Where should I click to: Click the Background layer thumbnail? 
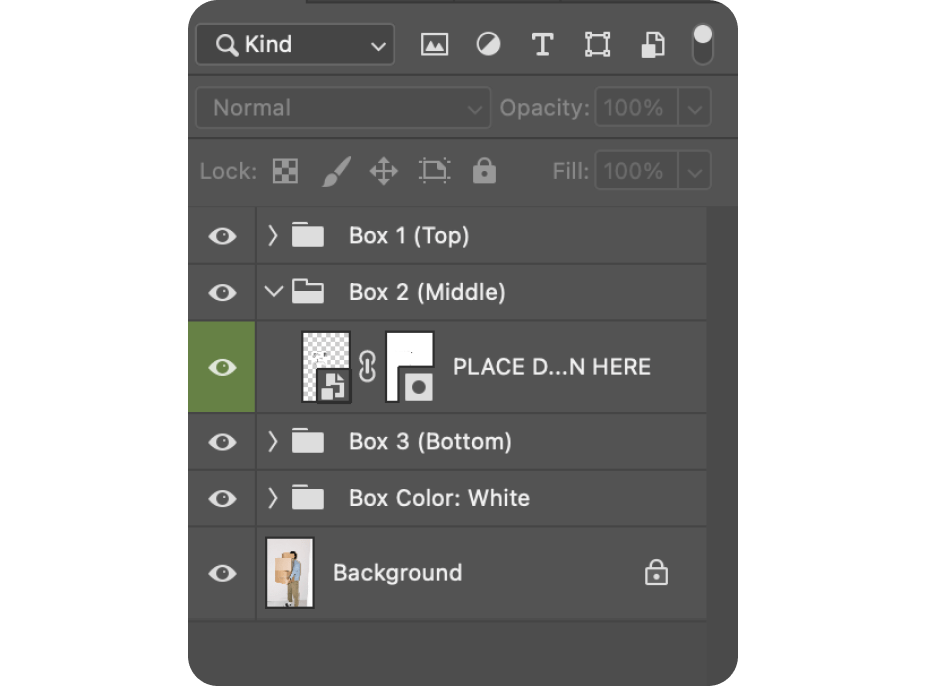coord(290,572)
